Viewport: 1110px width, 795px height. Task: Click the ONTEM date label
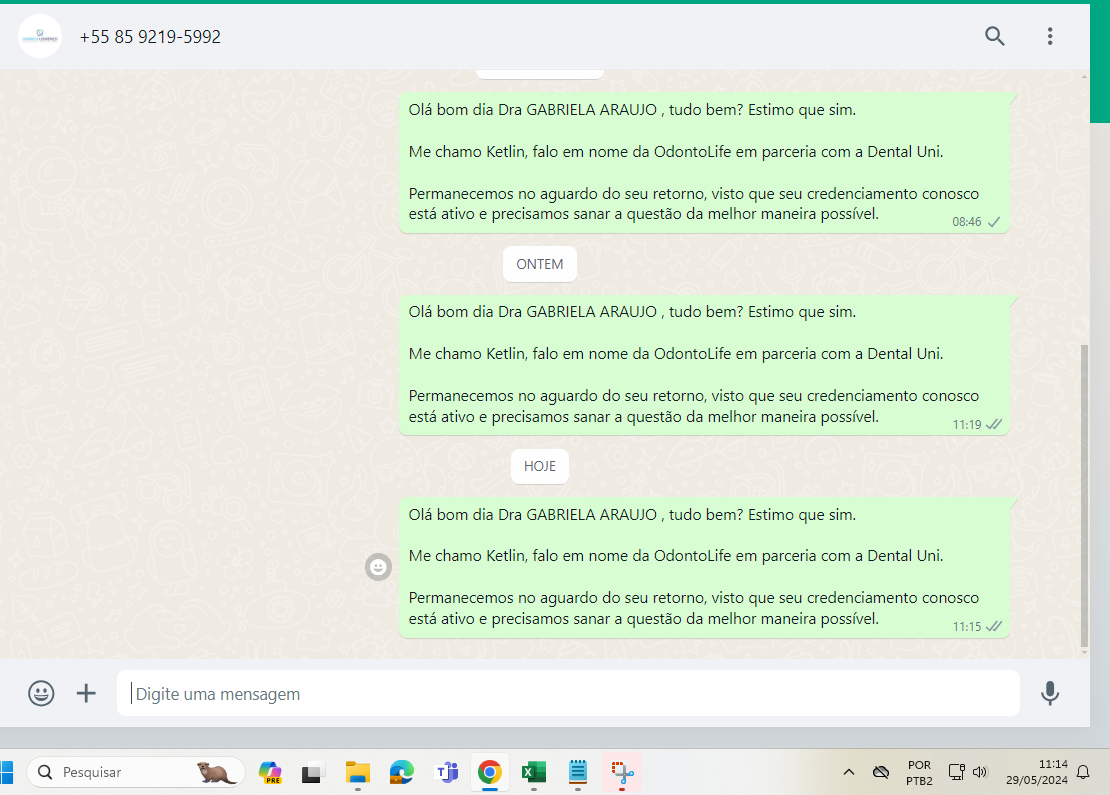click(539, 264)
